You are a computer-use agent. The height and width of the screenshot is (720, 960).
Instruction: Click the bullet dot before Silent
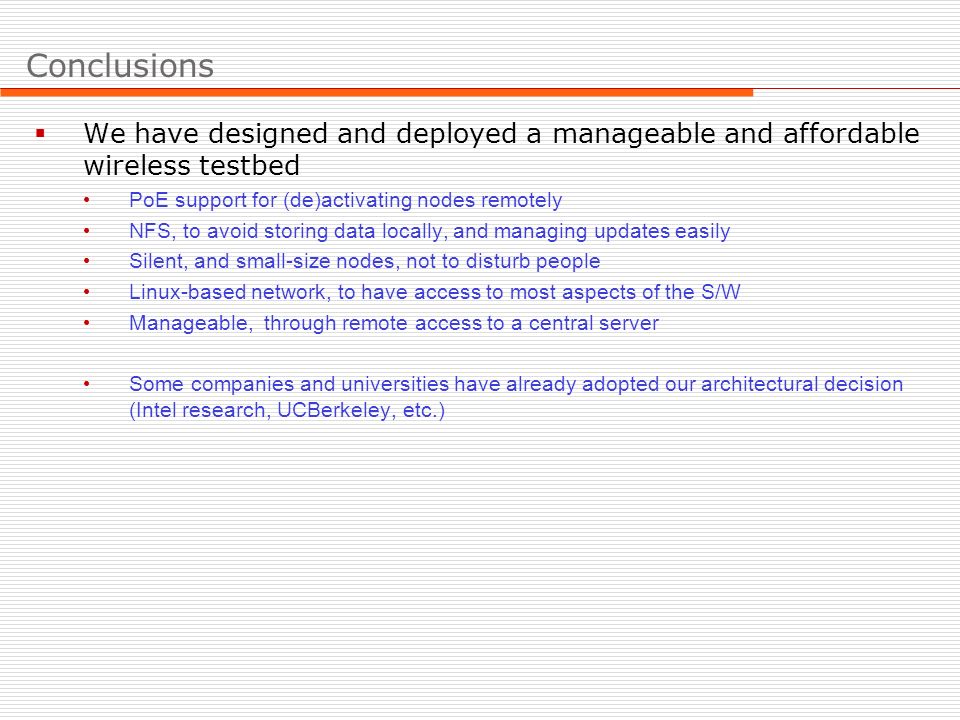point(87,261)
